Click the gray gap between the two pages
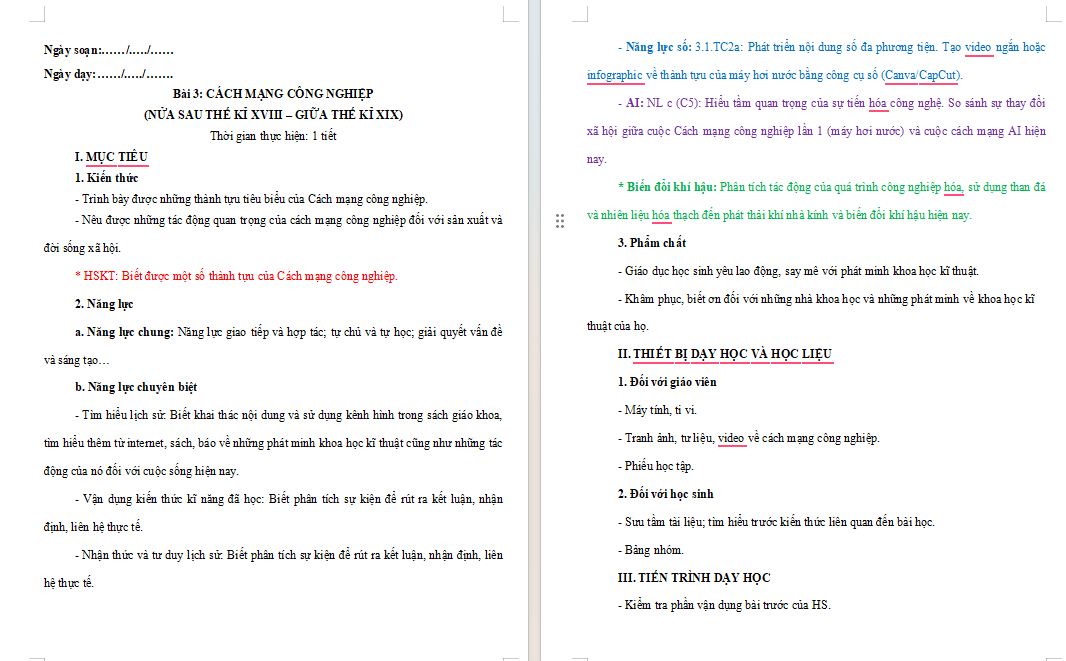Screen dimensions: 1066x661 [534, 330]
